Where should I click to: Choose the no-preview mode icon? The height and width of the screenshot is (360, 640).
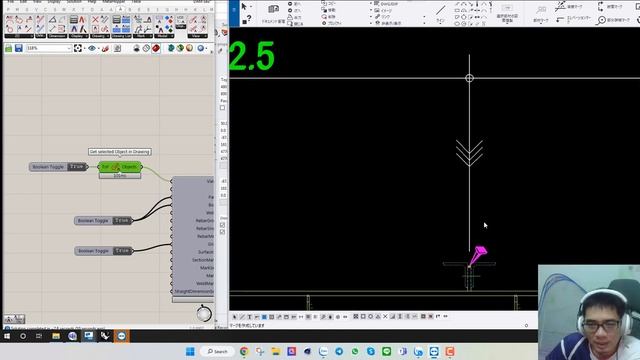point(136,48)
